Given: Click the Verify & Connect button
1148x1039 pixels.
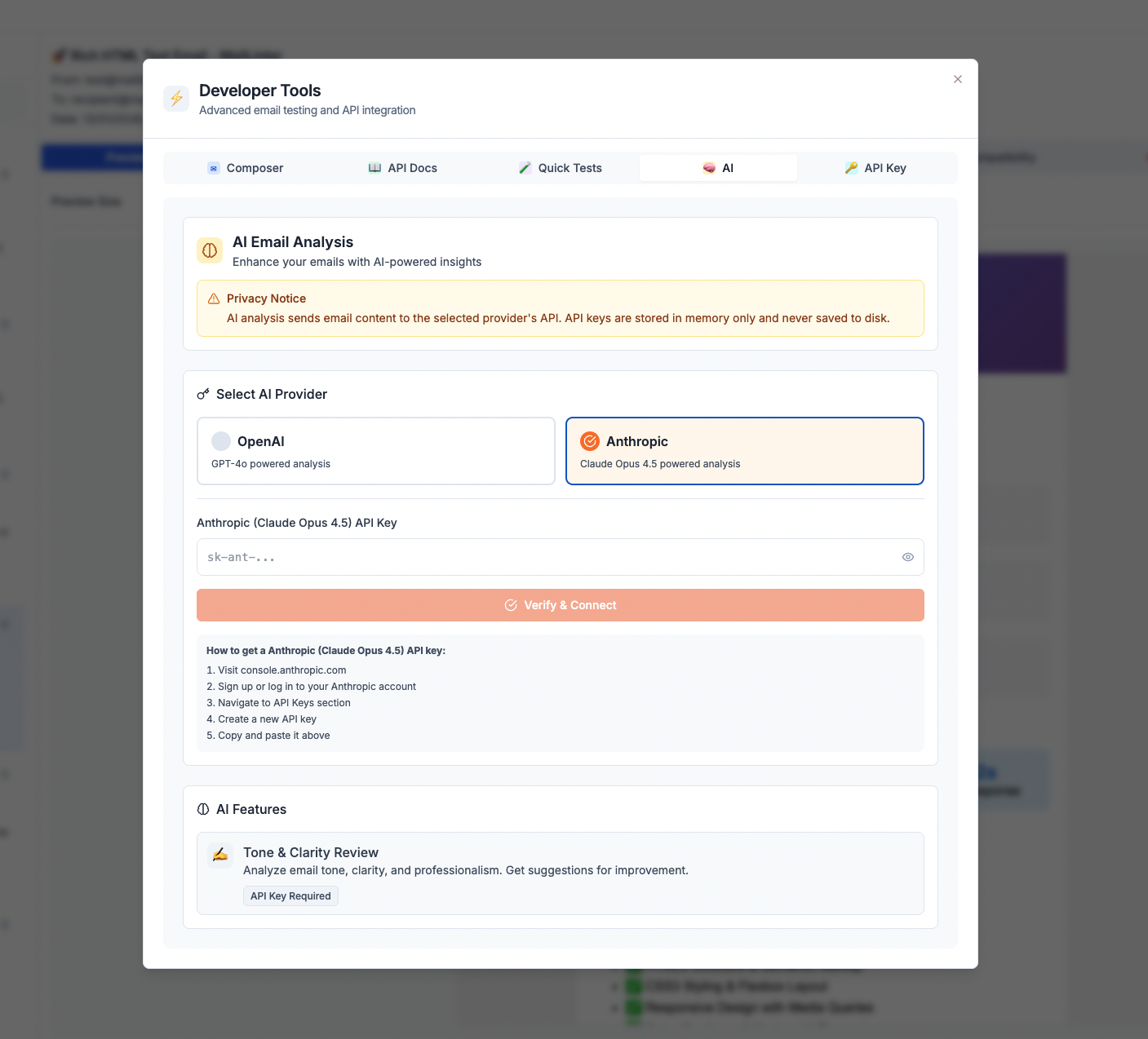Looking at the screenshot, I should [x=561, y=605].
